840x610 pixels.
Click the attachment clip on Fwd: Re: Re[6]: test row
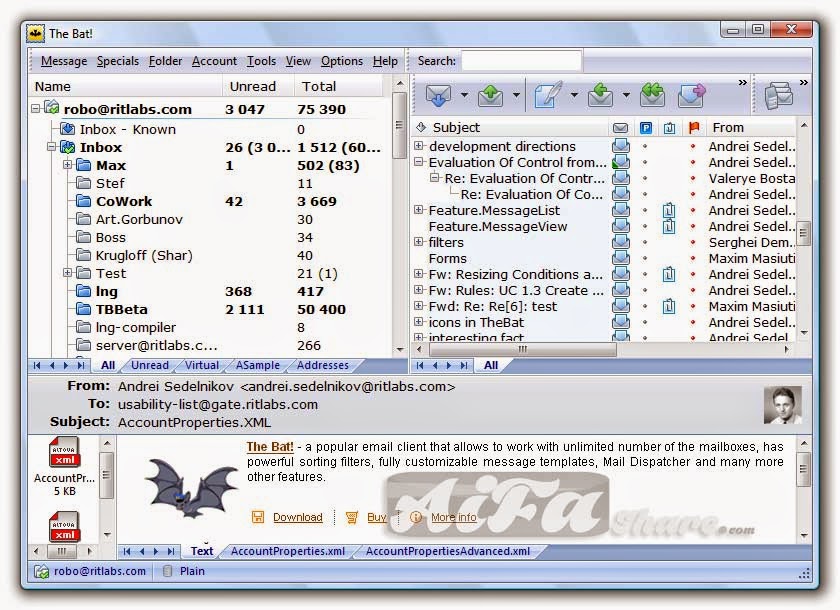click(669, 307)
